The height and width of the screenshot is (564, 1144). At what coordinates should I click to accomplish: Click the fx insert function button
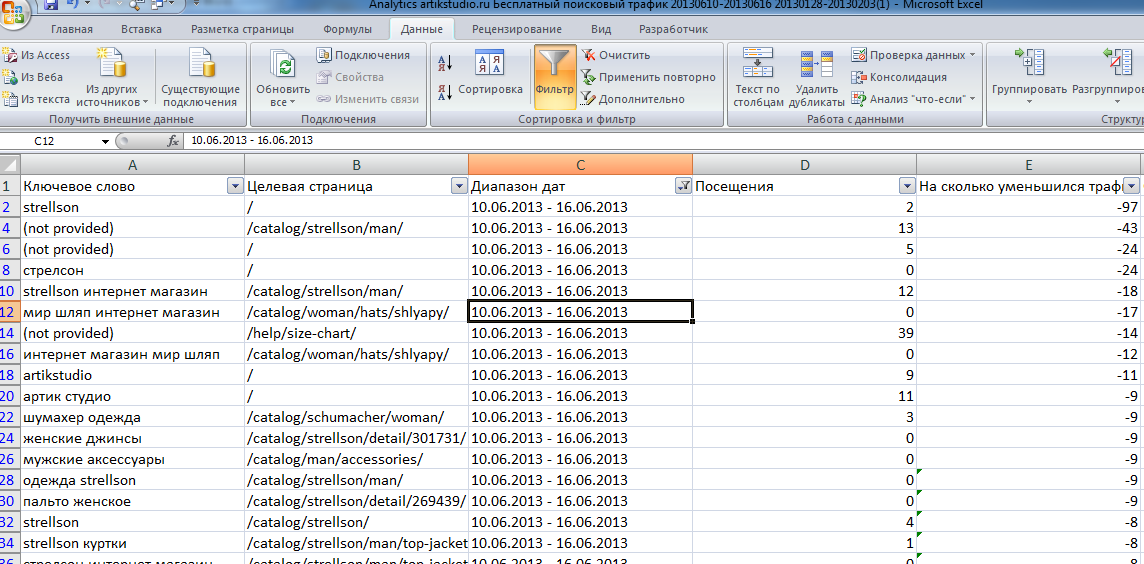click(173, 141)
